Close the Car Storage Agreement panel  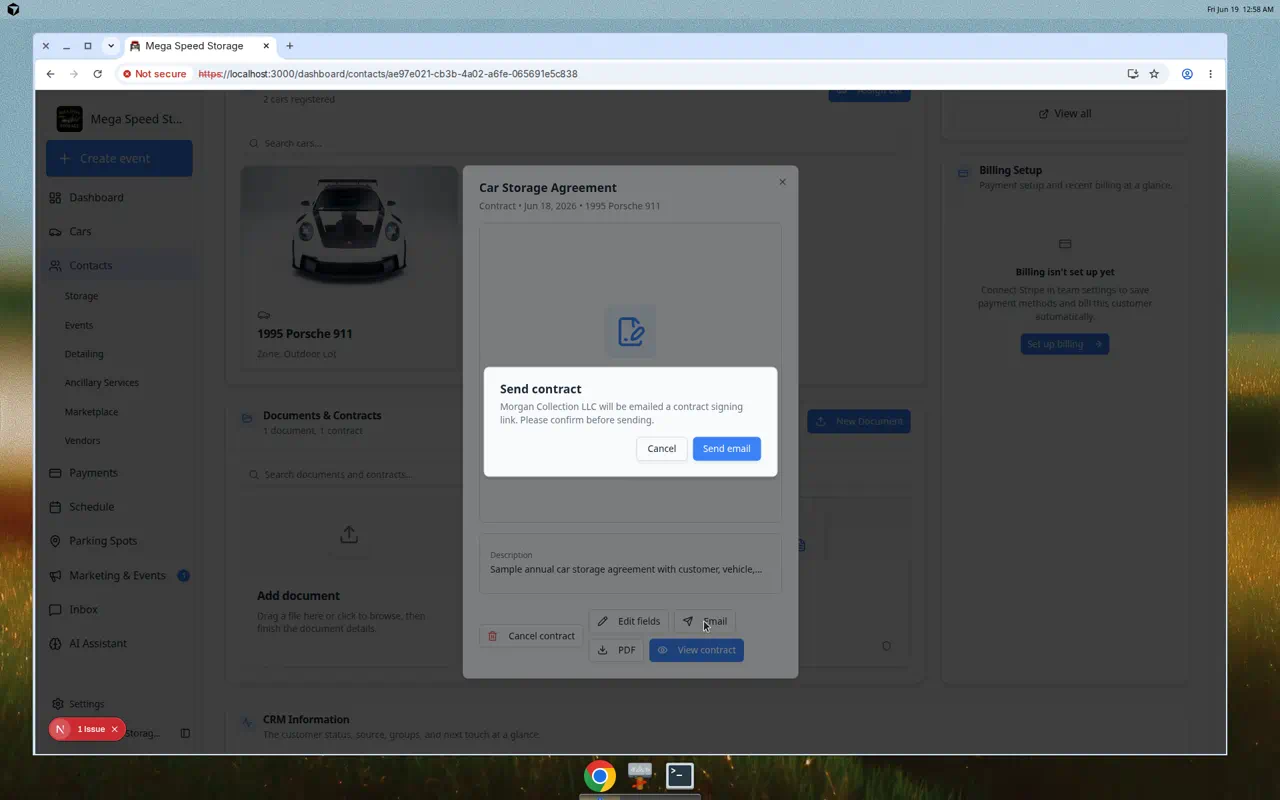tap(782, 182)
